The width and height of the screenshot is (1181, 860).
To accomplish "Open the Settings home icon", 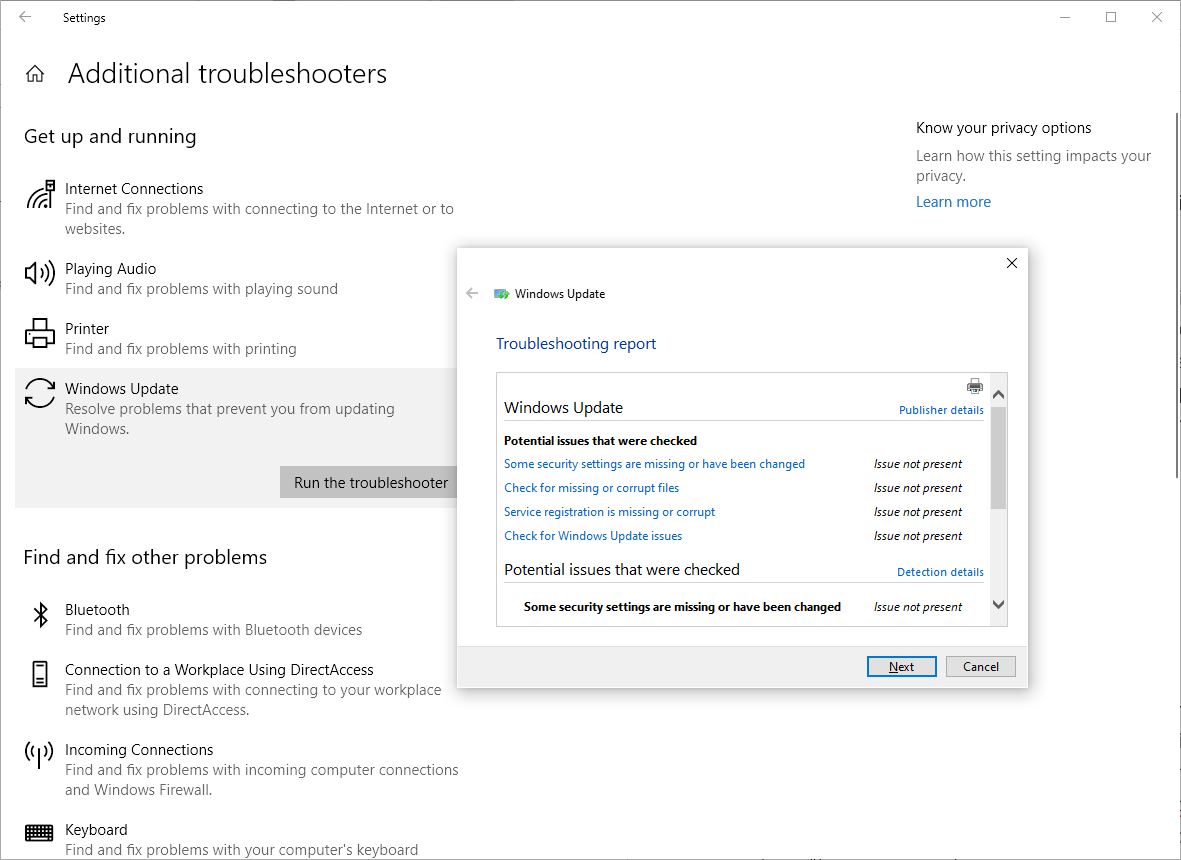I will click(x=35, y=74).
